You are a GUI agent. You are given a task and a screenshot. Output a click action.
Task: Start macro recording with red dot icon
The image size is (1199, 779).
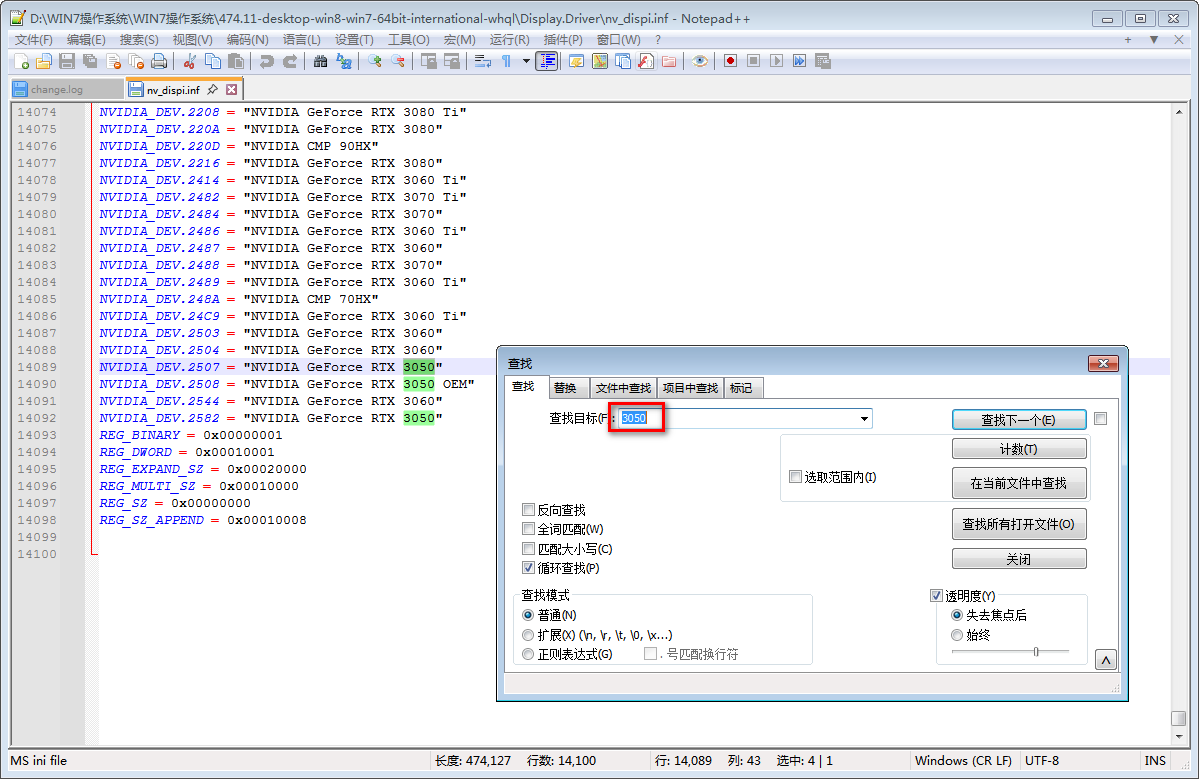730,61
